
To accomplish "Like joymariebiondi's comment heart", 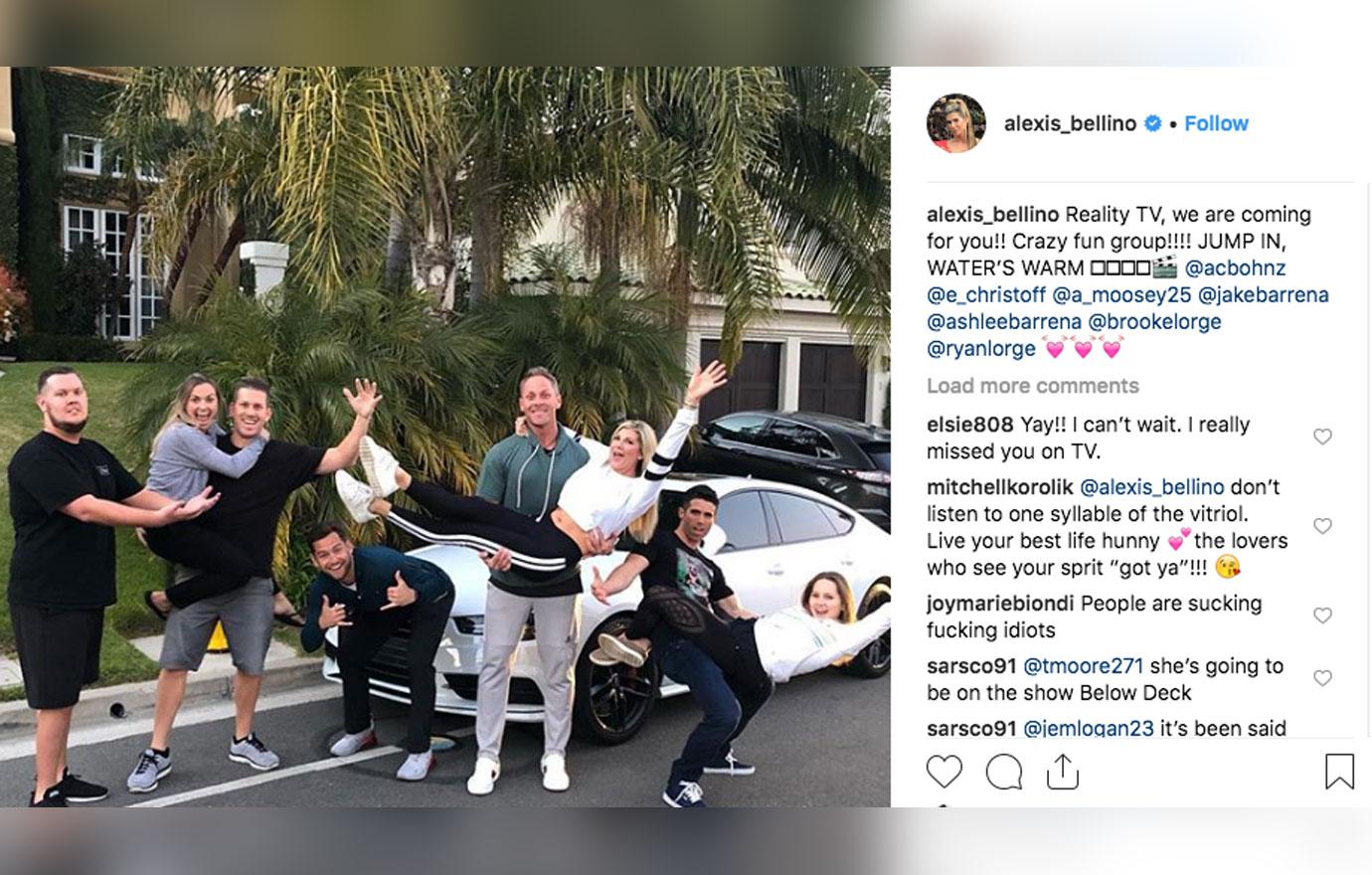I will tap(1322, 615).
